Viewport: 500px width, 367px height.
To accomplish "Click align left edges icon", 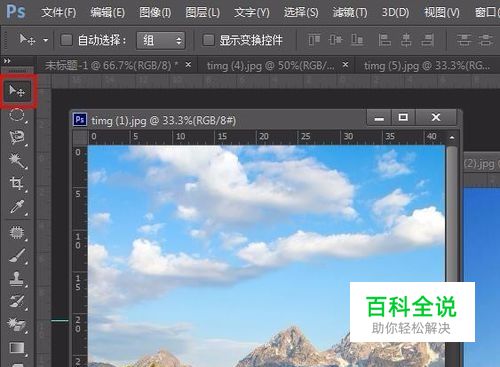I will [x=384, y=40].
